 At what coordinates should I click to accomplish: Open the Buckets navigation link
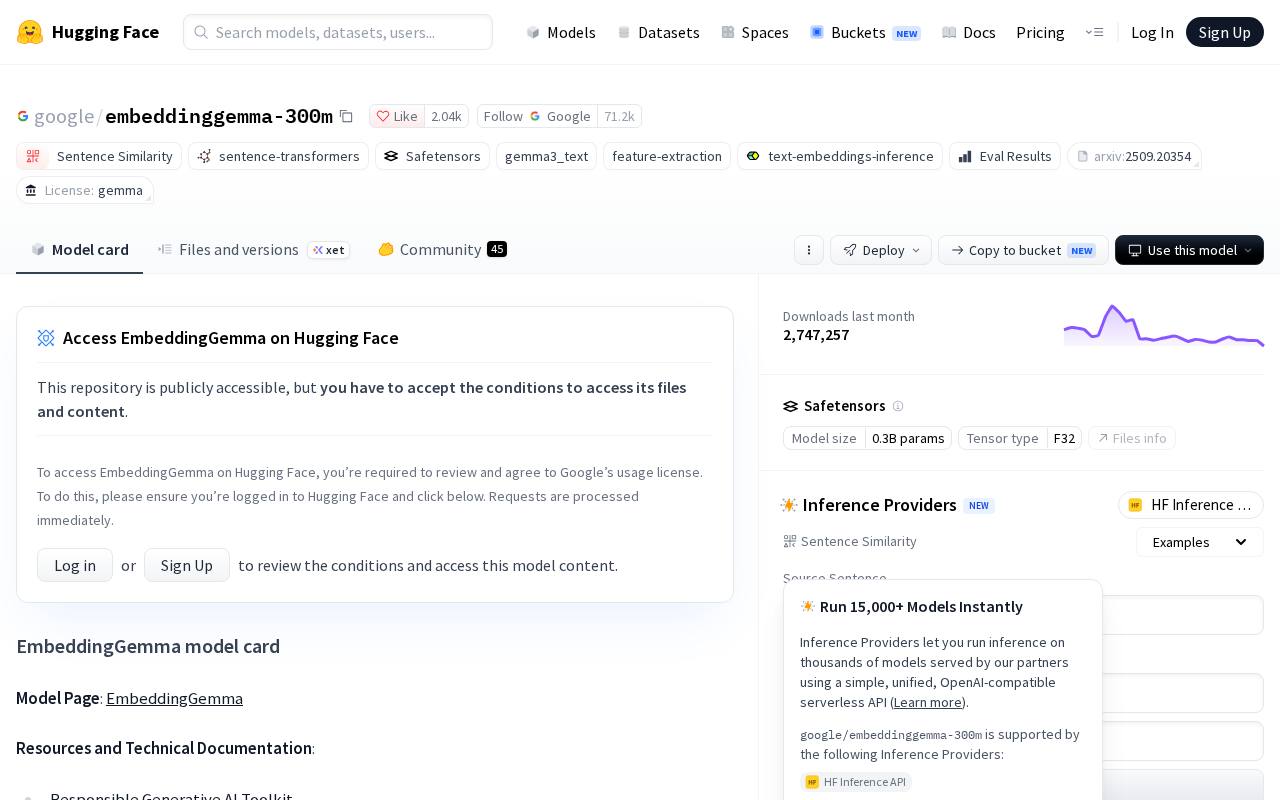[x=866, y=32]
